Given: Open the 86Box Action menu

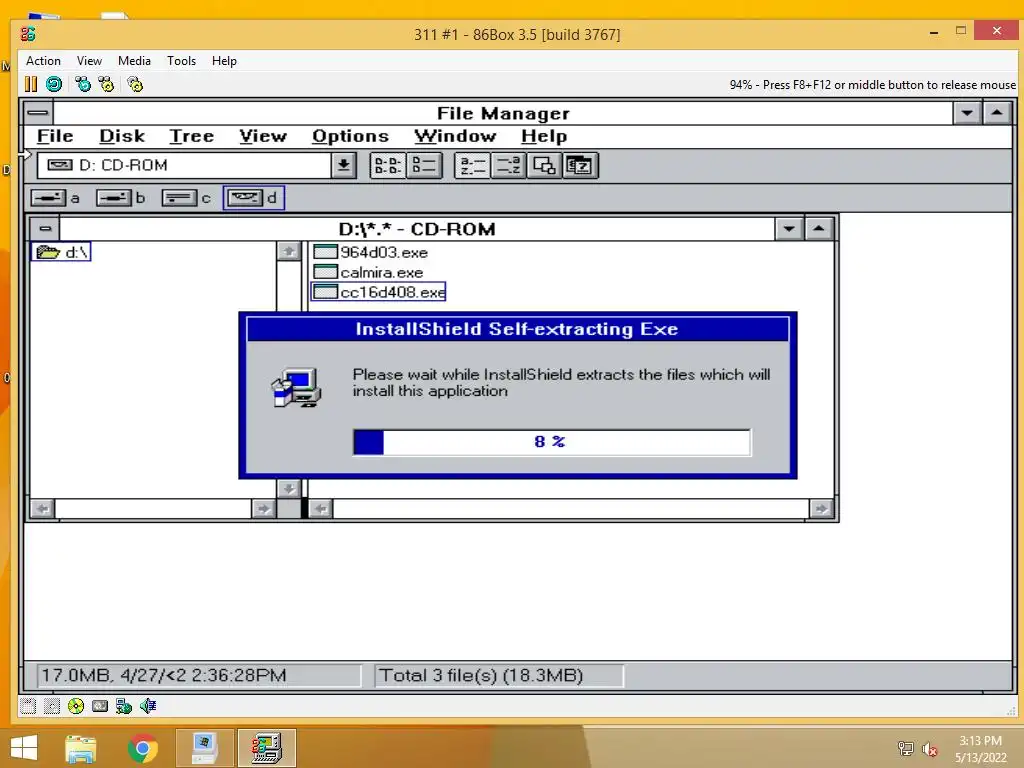Looking at the screenshot, I should [x=43, y=61].
